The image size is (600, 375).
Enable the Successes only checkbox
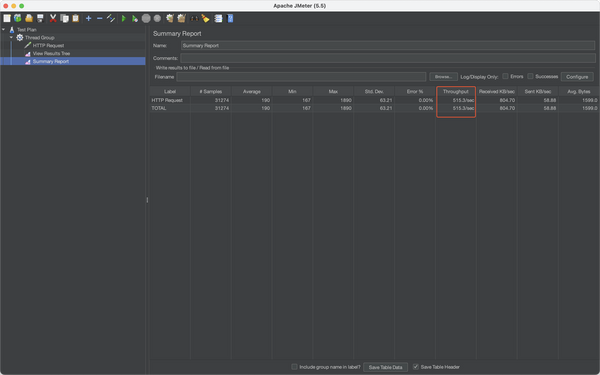tap(530, 77)
